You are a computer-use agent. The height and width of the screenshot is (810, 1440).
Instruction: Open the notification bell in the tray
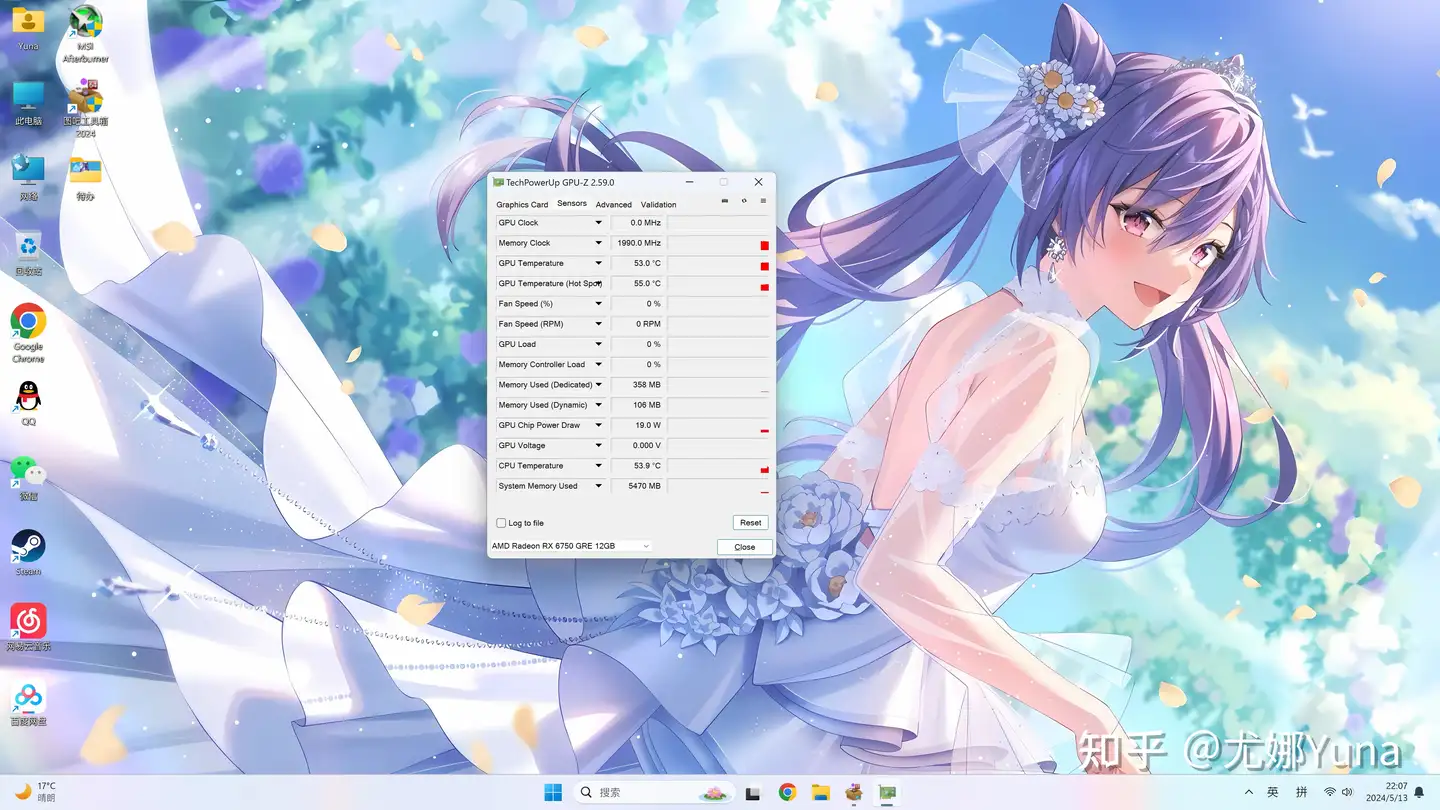[x=1419, y=792]
